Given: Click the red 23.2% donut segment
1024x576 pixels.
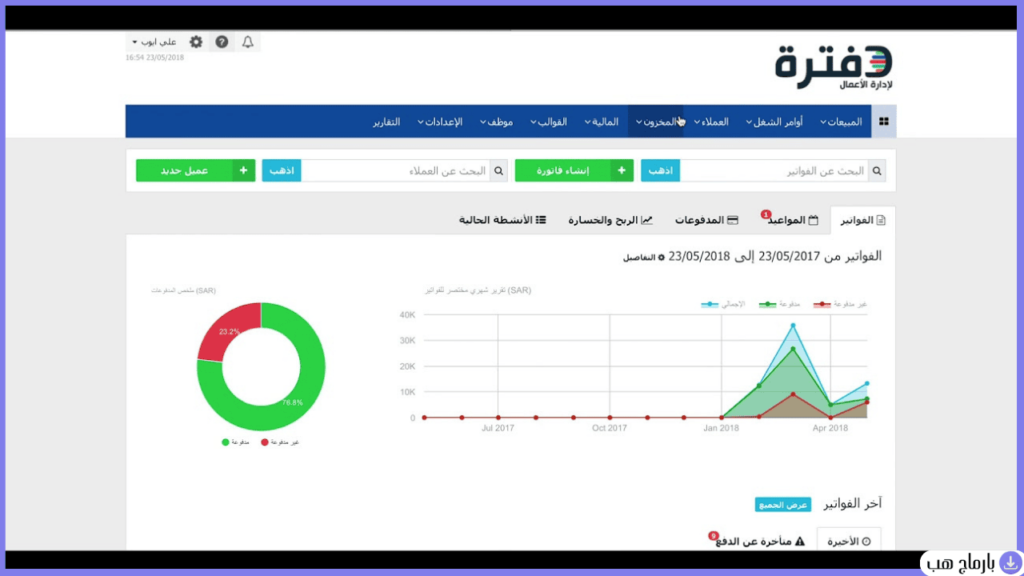Looking at the screenshot, I should point(227,332).
